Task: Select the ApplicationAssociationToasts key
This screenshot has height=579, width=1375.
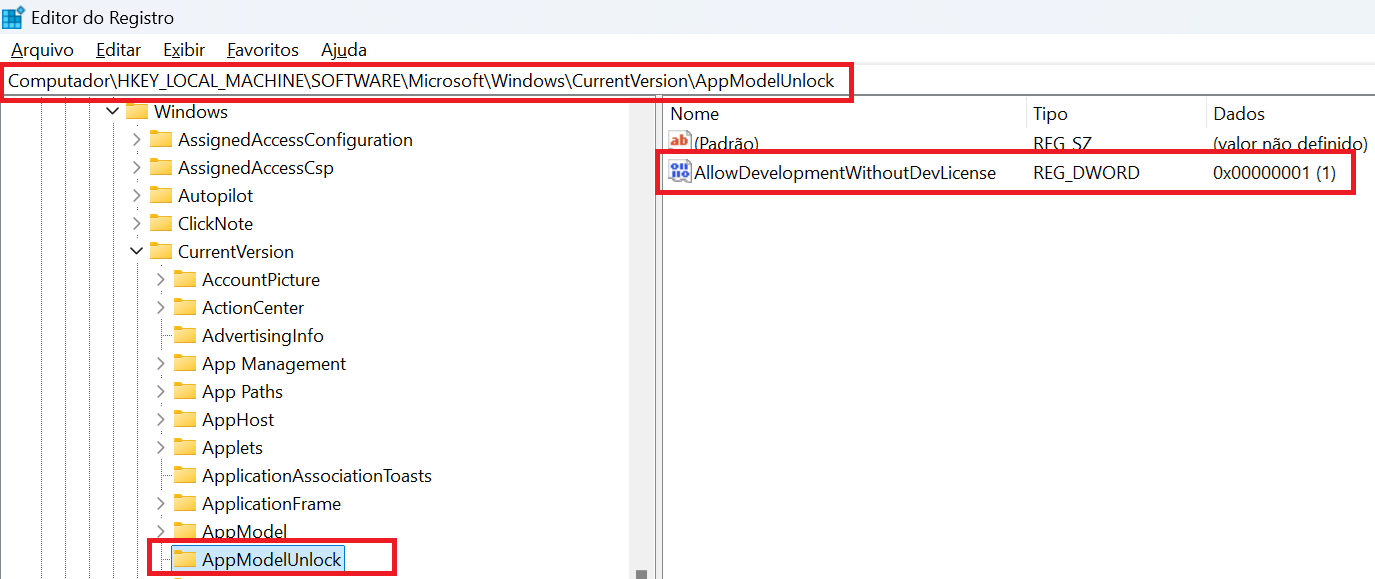Action: [x=317, y=476]
